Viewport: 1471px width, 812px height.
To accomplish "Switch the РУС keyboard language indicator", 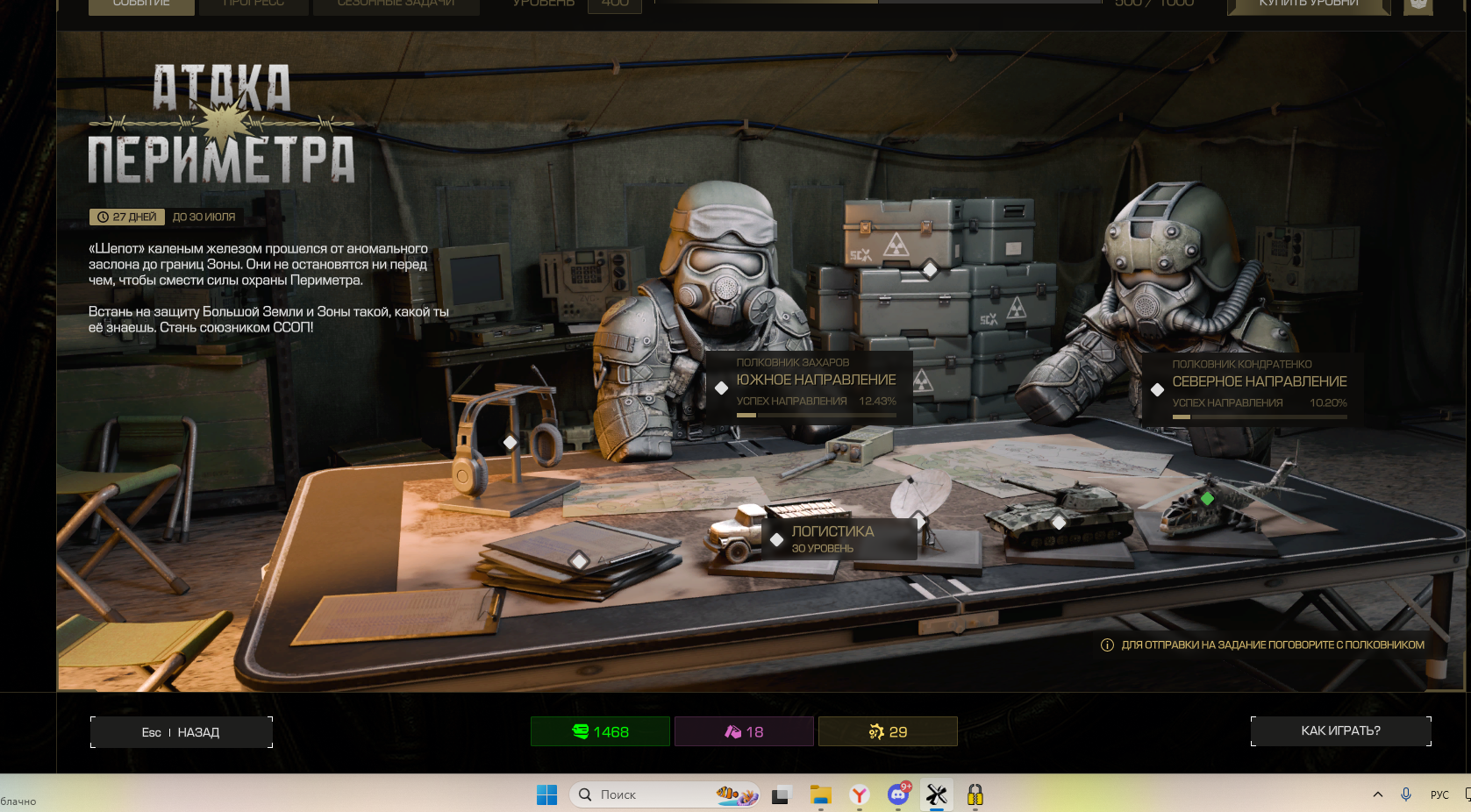I will point(1439,794).
